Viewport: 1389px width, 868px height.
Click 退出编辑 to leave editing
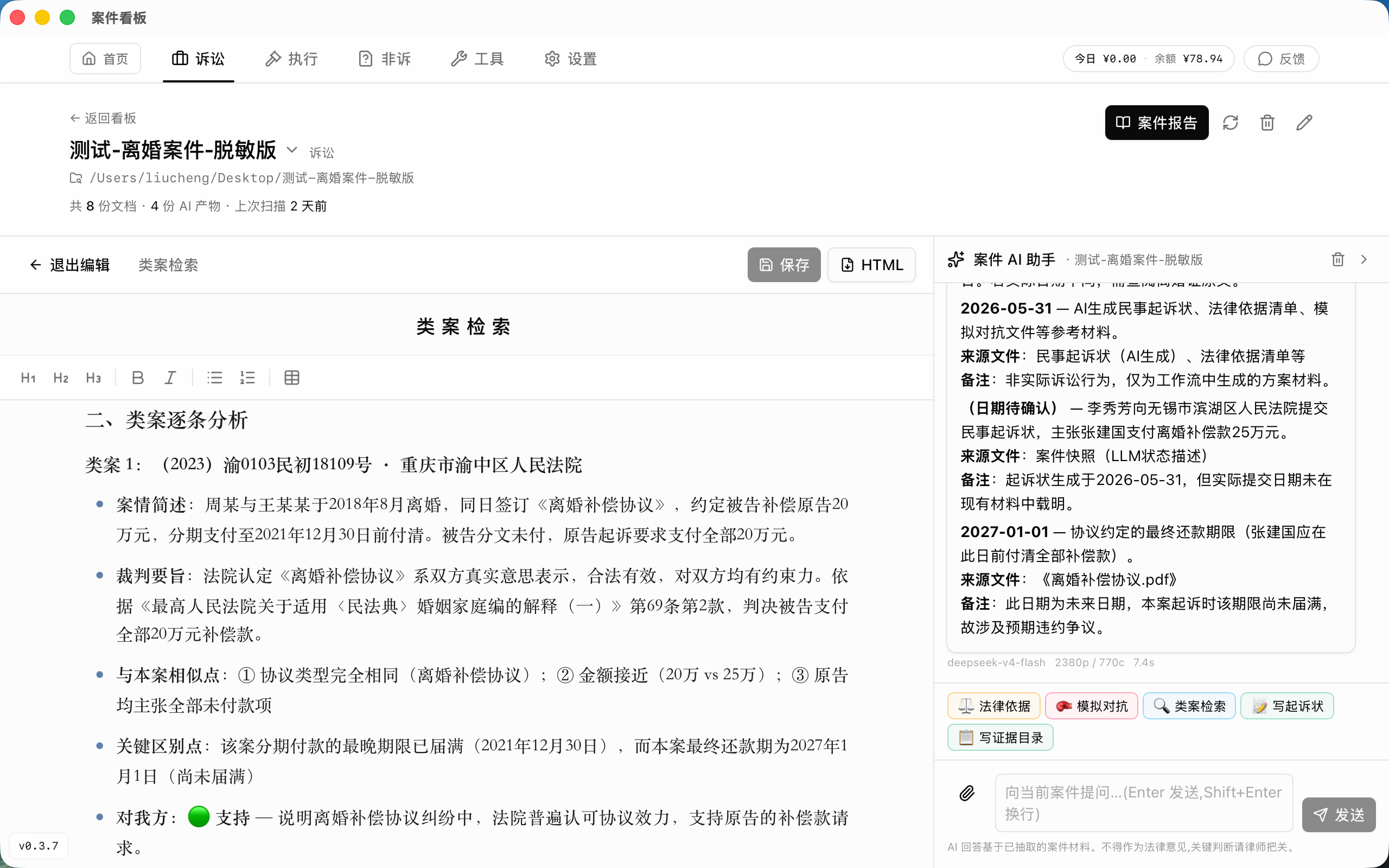(x=69, y=265)
